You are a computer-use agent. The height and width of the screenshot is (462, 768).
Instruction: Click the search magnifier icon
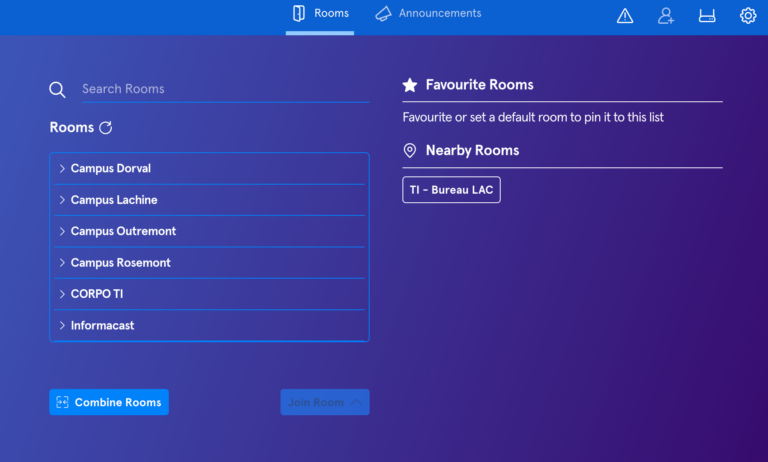coord(57,90)
